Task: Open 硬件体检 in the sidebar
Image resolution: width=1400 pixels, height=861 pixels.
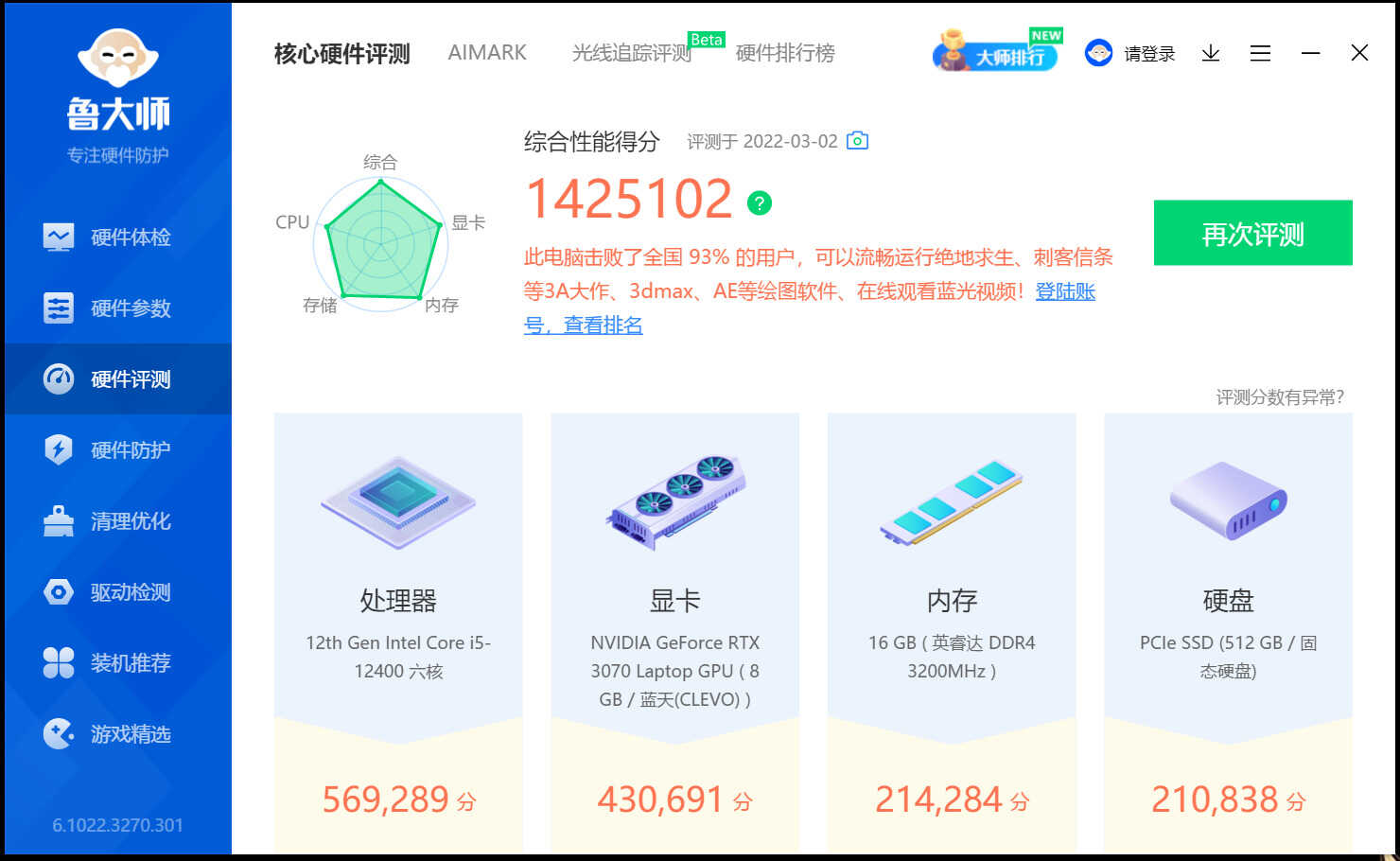Action: click(118, 237)
